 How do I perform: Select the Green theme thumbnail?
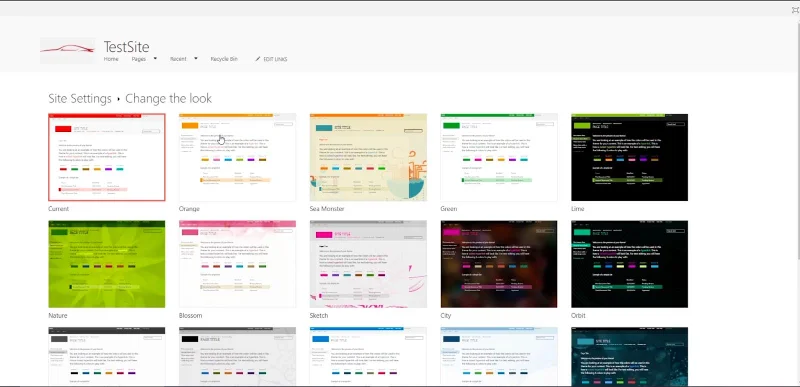[499, 158]
